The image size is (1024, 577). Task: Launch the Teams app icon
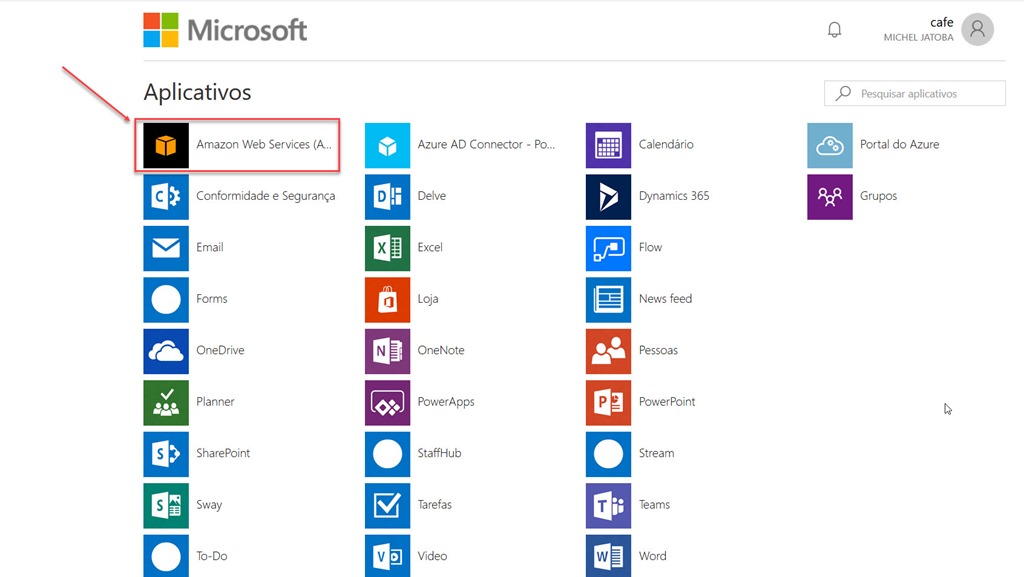608,506
